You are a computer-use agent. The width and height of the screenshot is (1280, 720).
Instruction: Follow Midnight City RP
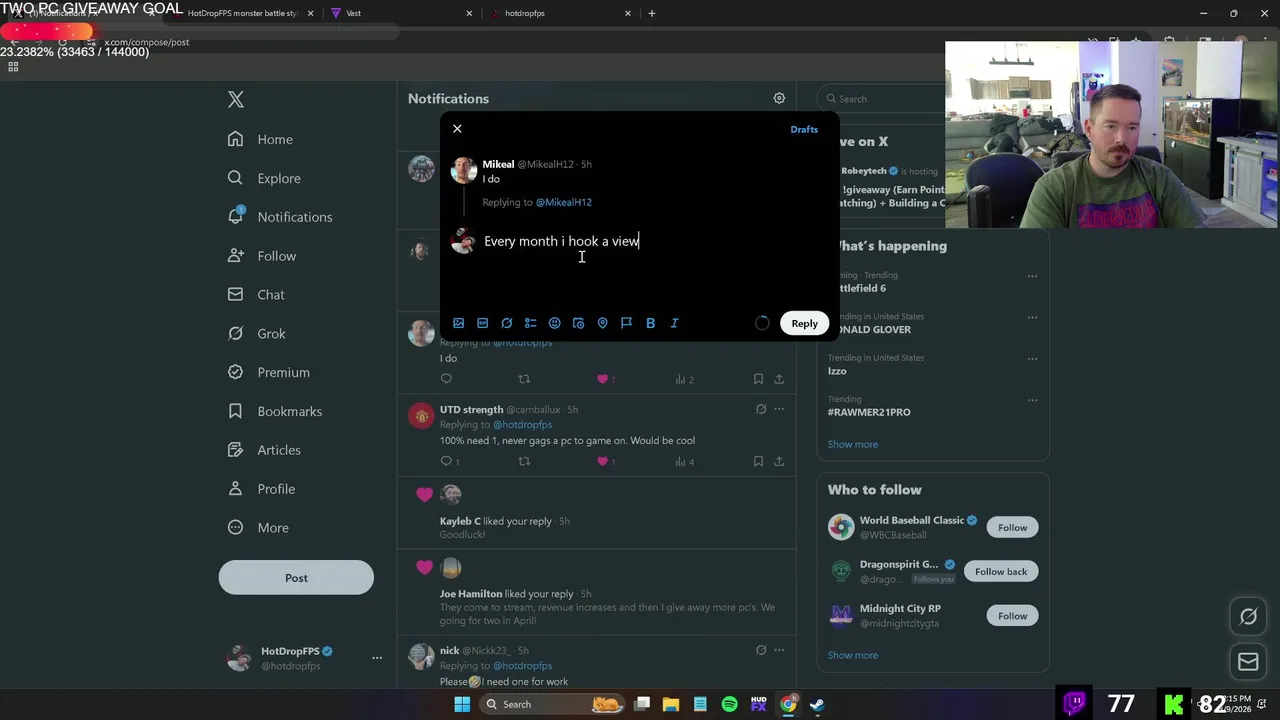(1012, 615)
